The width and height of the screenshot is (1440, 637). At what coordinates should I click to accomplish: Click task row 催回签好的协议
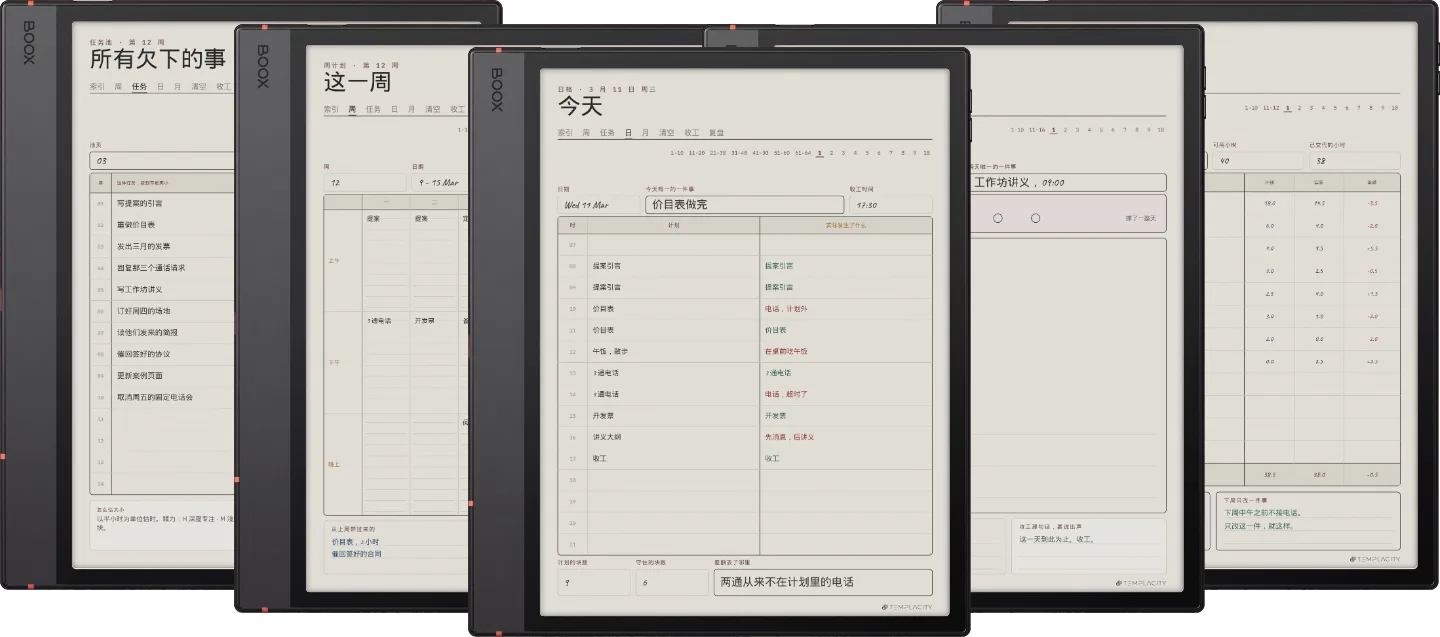(x=161, y=354)
